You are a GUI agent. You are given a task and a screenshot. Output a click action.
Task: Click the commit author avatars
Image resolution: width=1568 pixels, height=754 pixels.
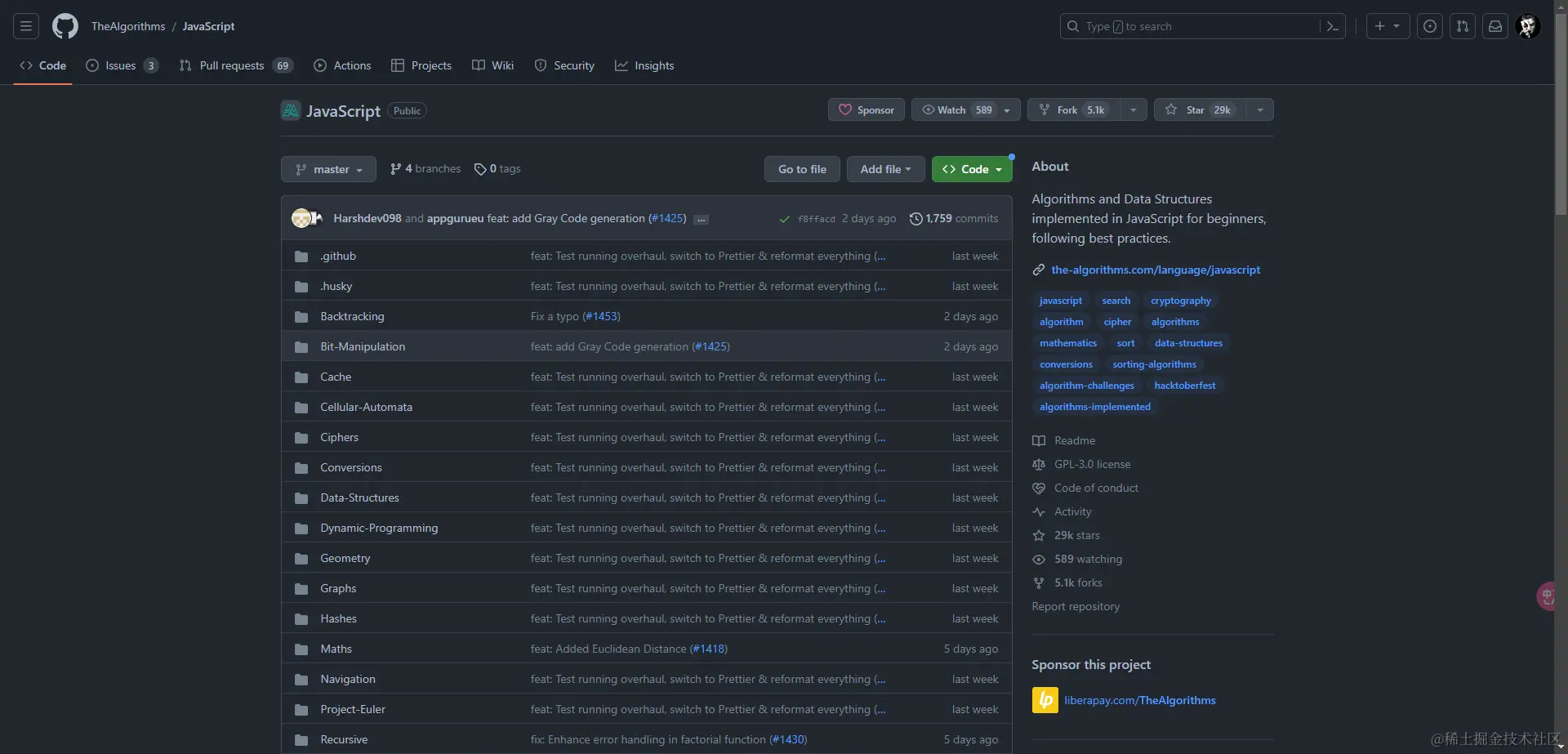[x=307, y=218]
